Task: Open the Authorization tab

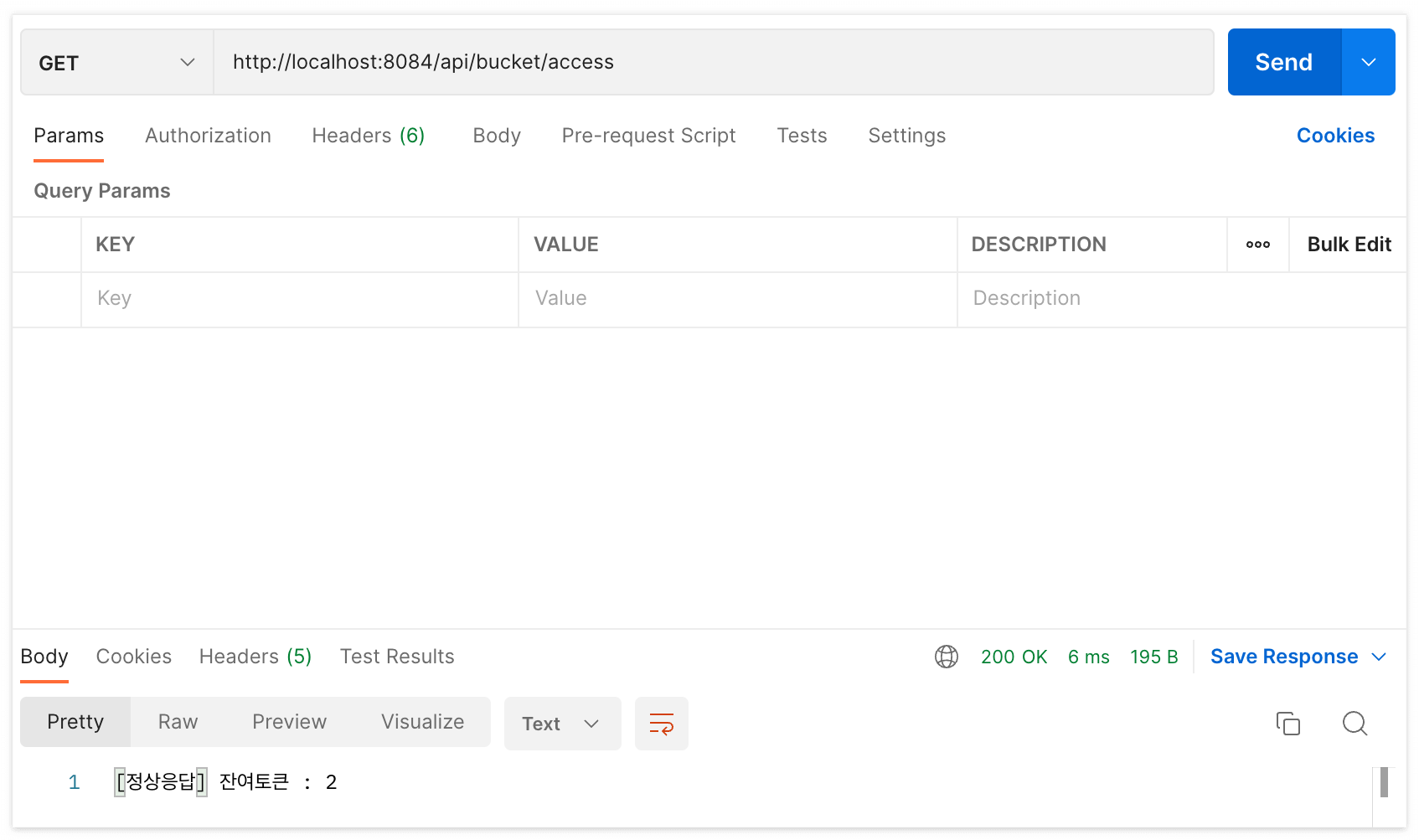Action: point(208,136)
